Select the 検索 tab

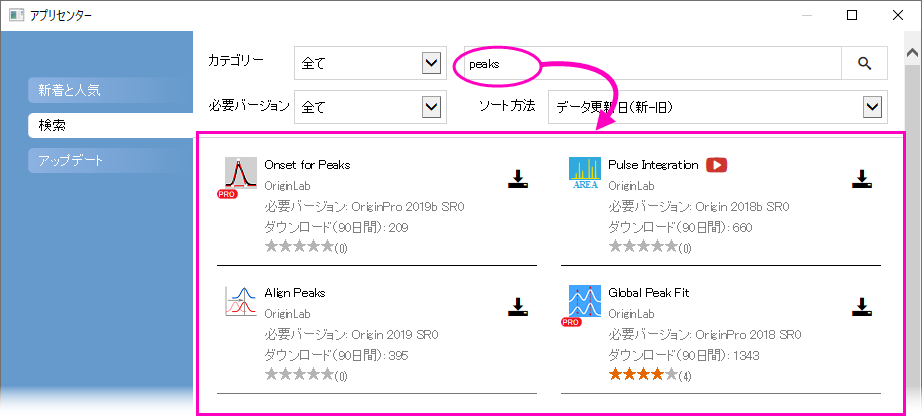pyautogui.click(x=111, y=125)
